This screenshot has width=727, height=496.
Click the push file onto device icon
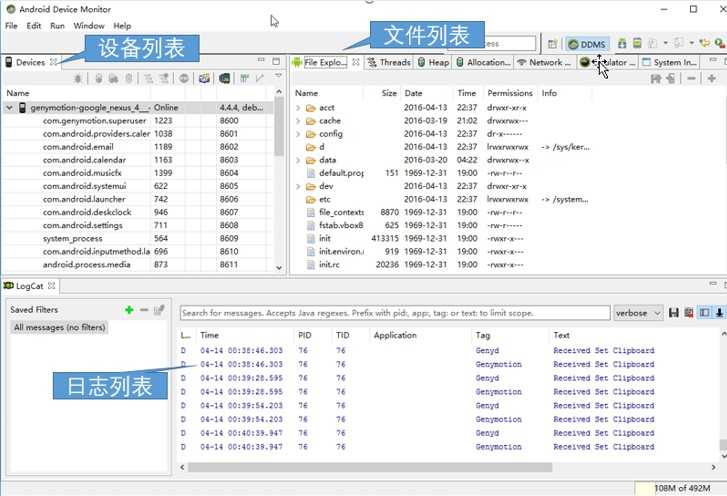pyautogui.click(x=671, y=78)
